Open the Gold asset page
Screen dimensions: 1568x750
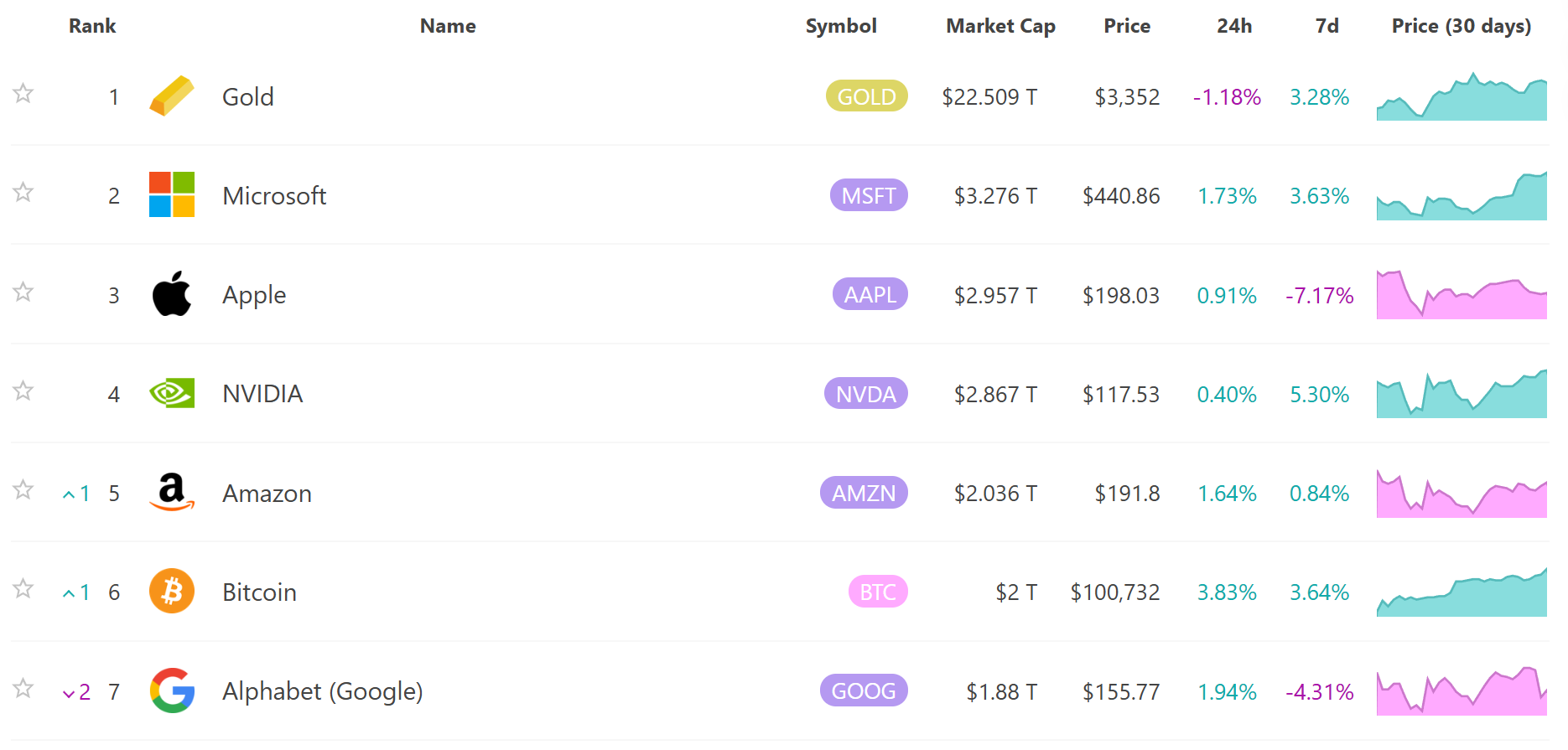pyautogui.click(x=248, y=97)
